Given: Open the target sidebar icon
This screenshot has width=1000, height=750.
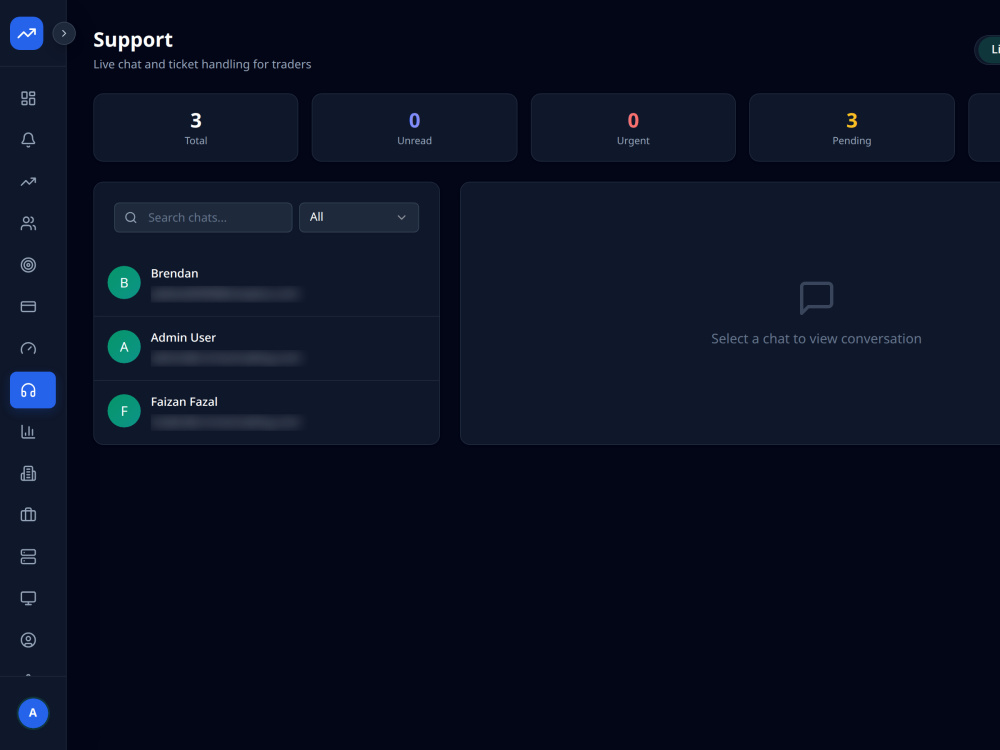Looking at the screenshot, I should tap(28, 265).
